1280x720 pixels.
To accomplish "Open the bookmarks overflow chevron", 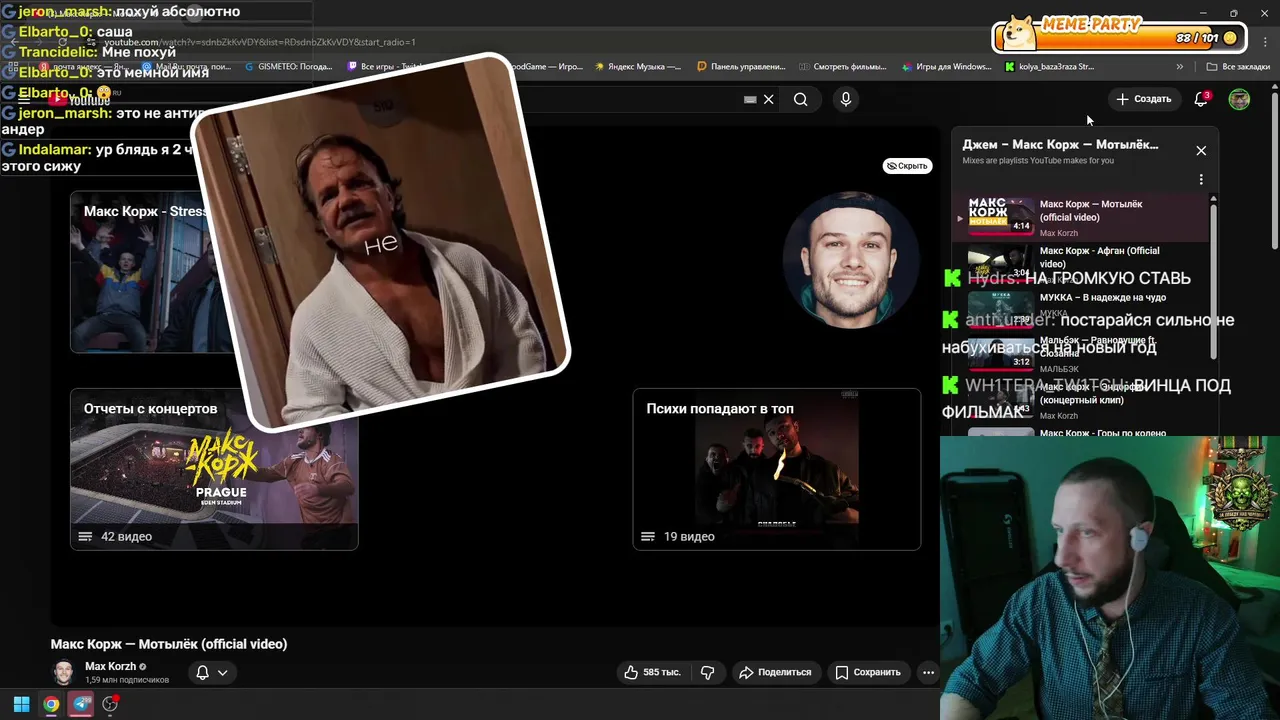I will click(x=1179, y=67).
